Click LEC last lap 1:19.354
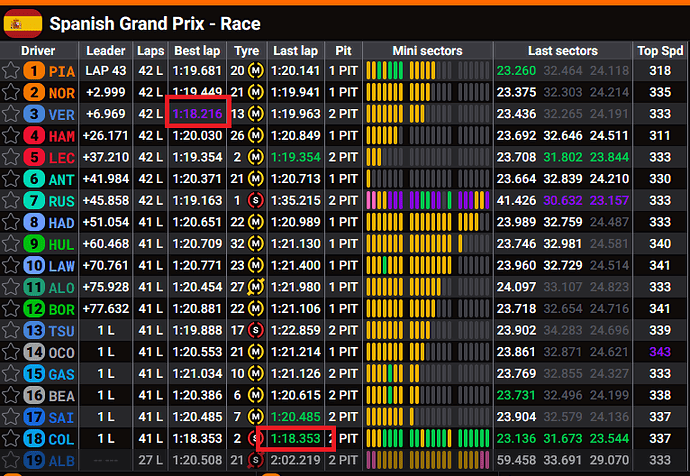This screenshot has height=476, width=690. click(x=296, y=157)
